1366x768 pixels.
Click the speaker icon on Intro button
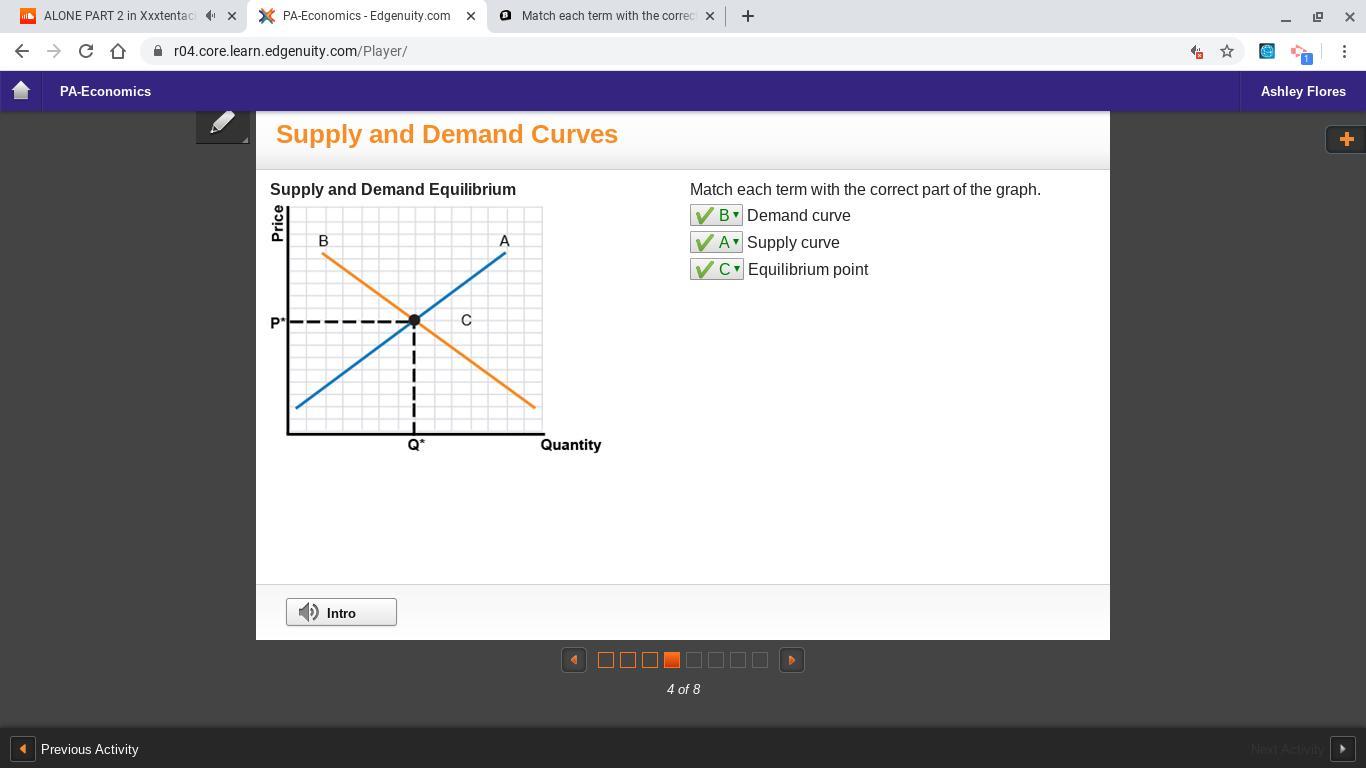(309, 612)
